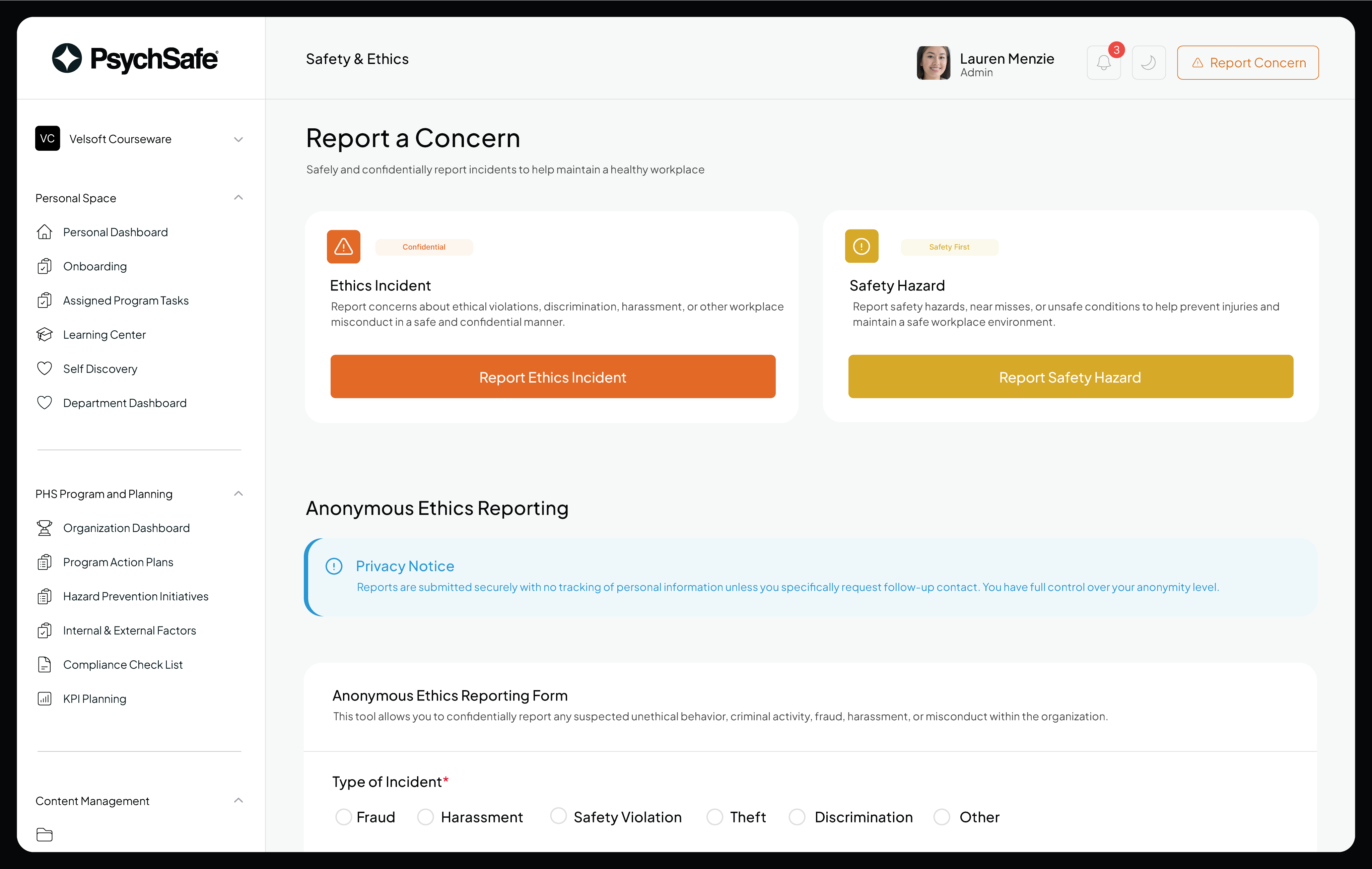Open the Compliance Check List page
Screen dimensions: 1372x869
click(123, 664)
